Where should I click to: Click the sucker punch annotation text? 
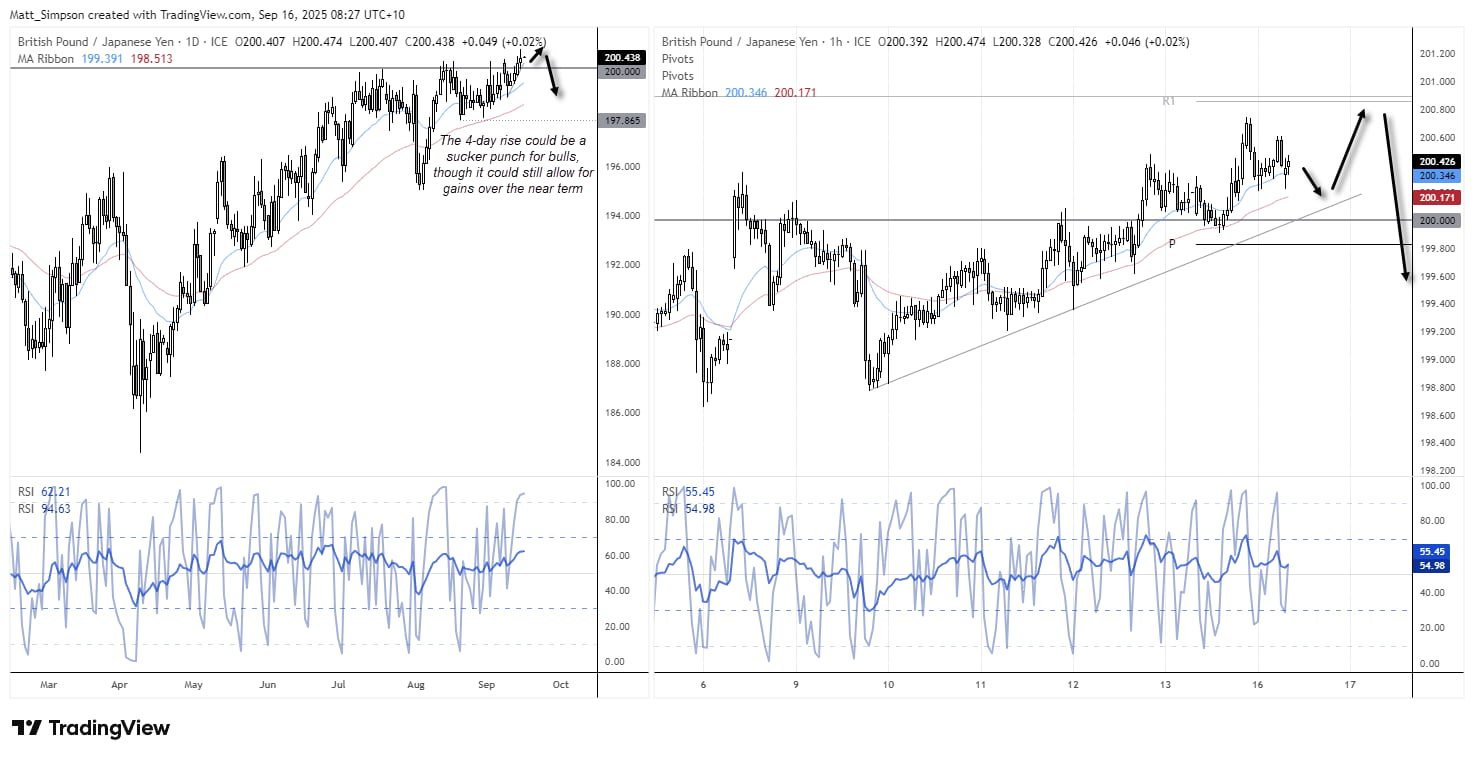click(x=513, y=164)
